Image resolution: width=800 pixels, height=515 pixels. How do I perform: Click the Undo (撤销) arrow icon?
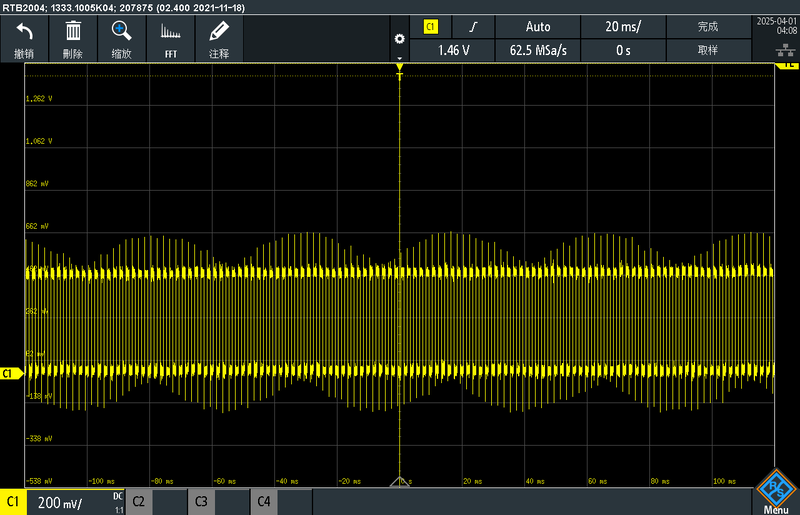(x=25, y=38)
